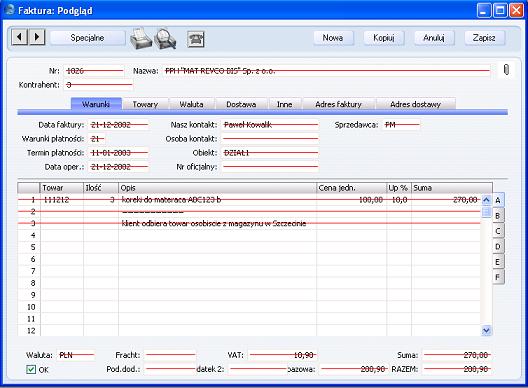This screenshot has height=388, width=528.
Task: Click the Termin płatności field
Action: (x=119, y=153)
